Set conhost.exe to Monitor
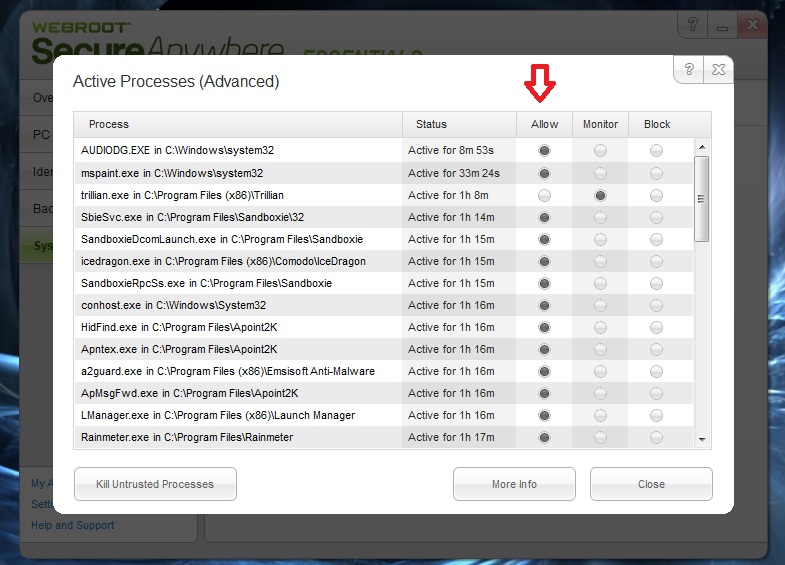785x565 pixels. 600,305
